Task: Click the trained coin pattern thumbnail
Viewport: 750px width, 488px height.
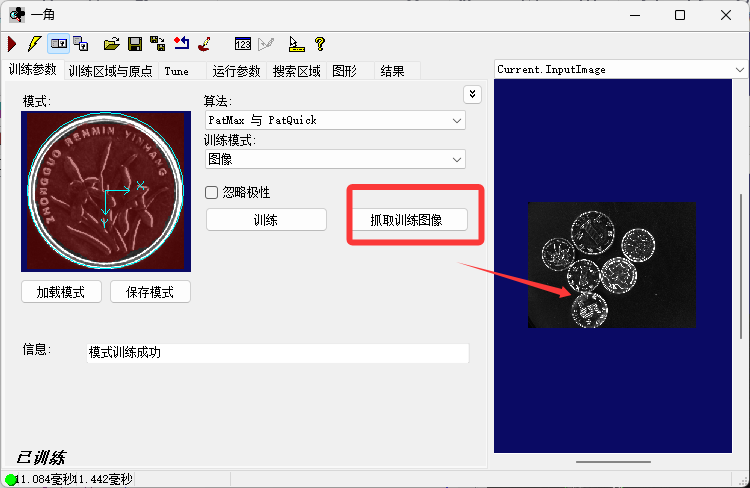Action: (x=106, y=191)
